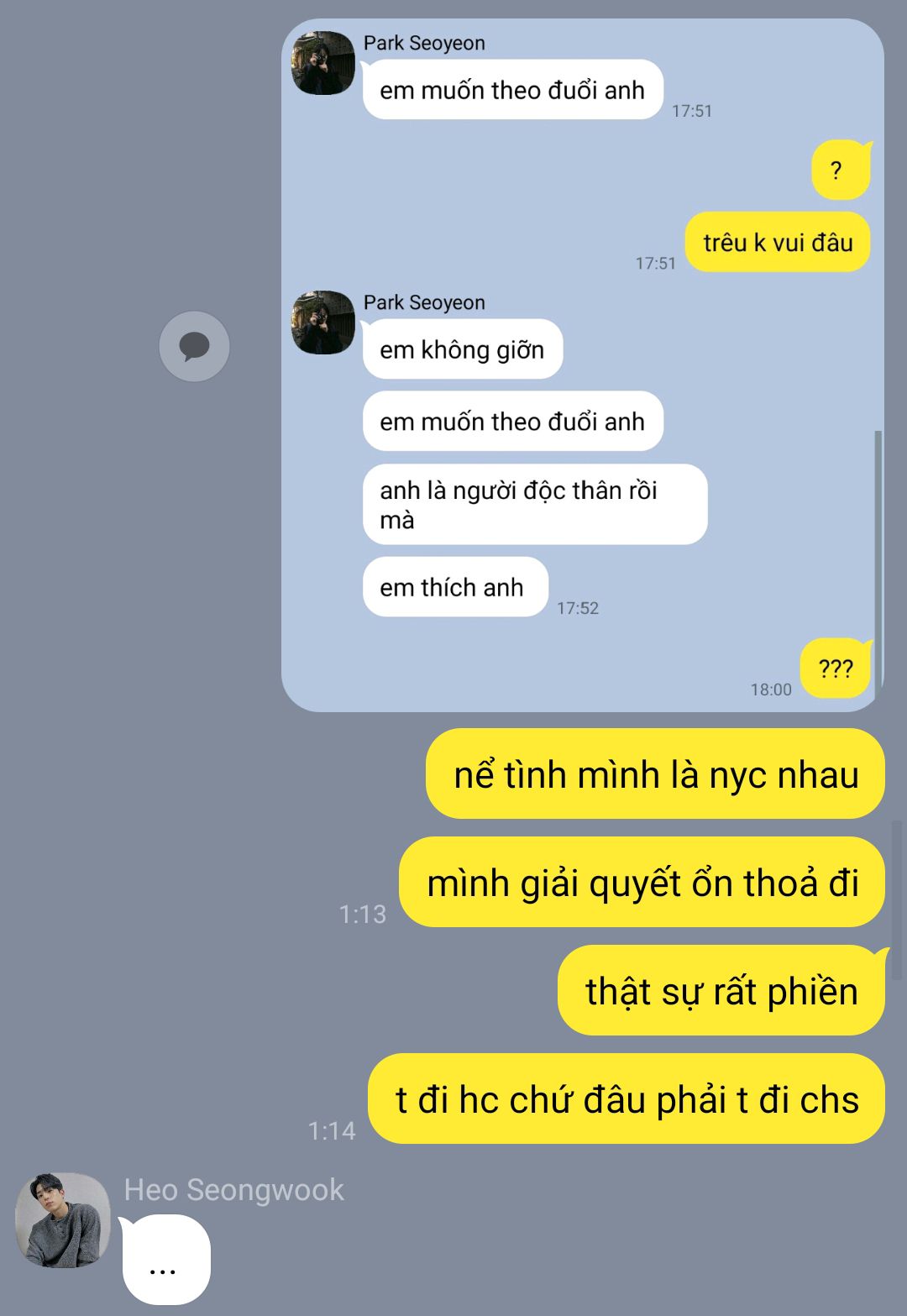Open the shared chat screenshot image

pyautogui.click(x=583, y=365)
